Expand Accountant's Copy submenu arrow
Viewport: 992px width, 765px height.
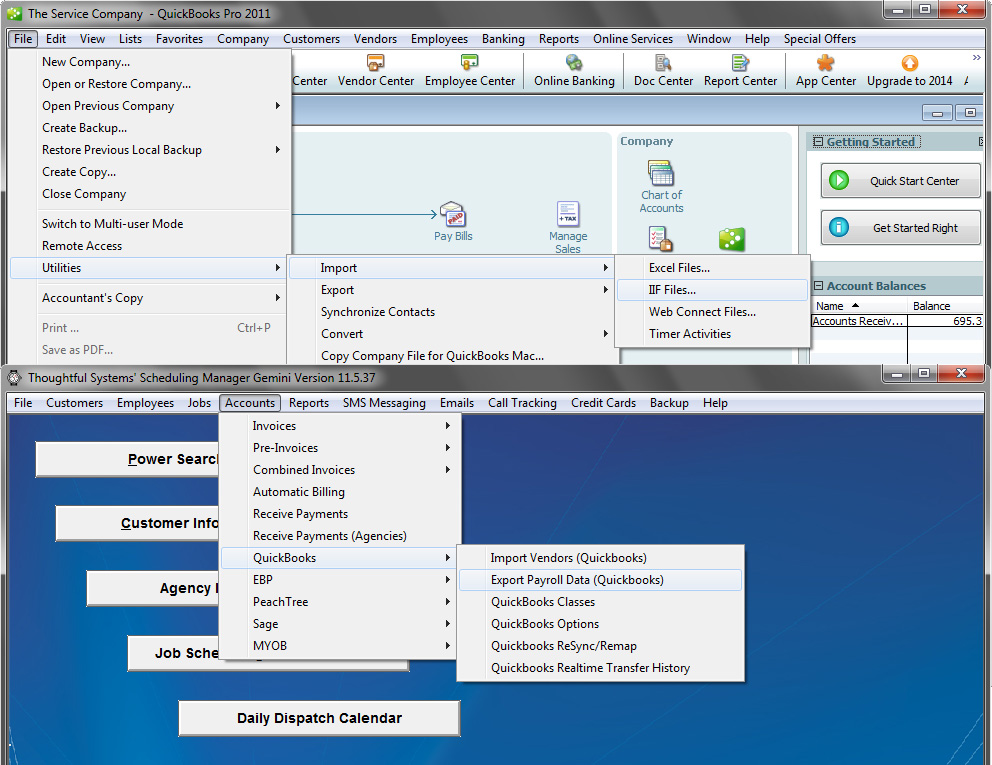[278, 297]
